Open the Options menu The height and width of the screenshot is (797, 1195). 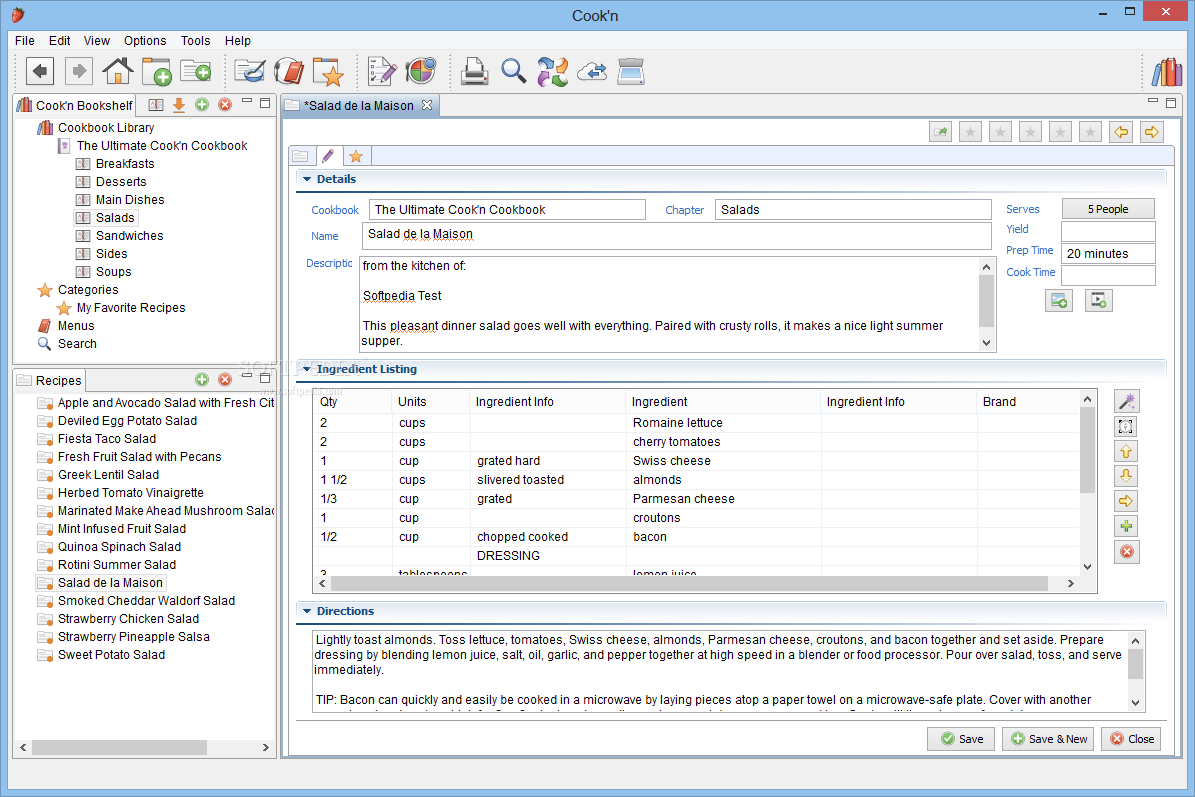point(145,40)
